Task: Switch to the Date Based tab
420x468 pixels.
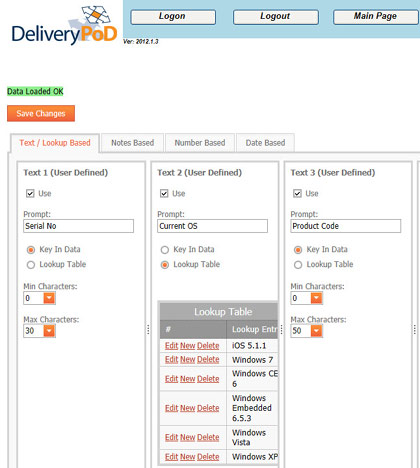Action: tap(265, 143)
